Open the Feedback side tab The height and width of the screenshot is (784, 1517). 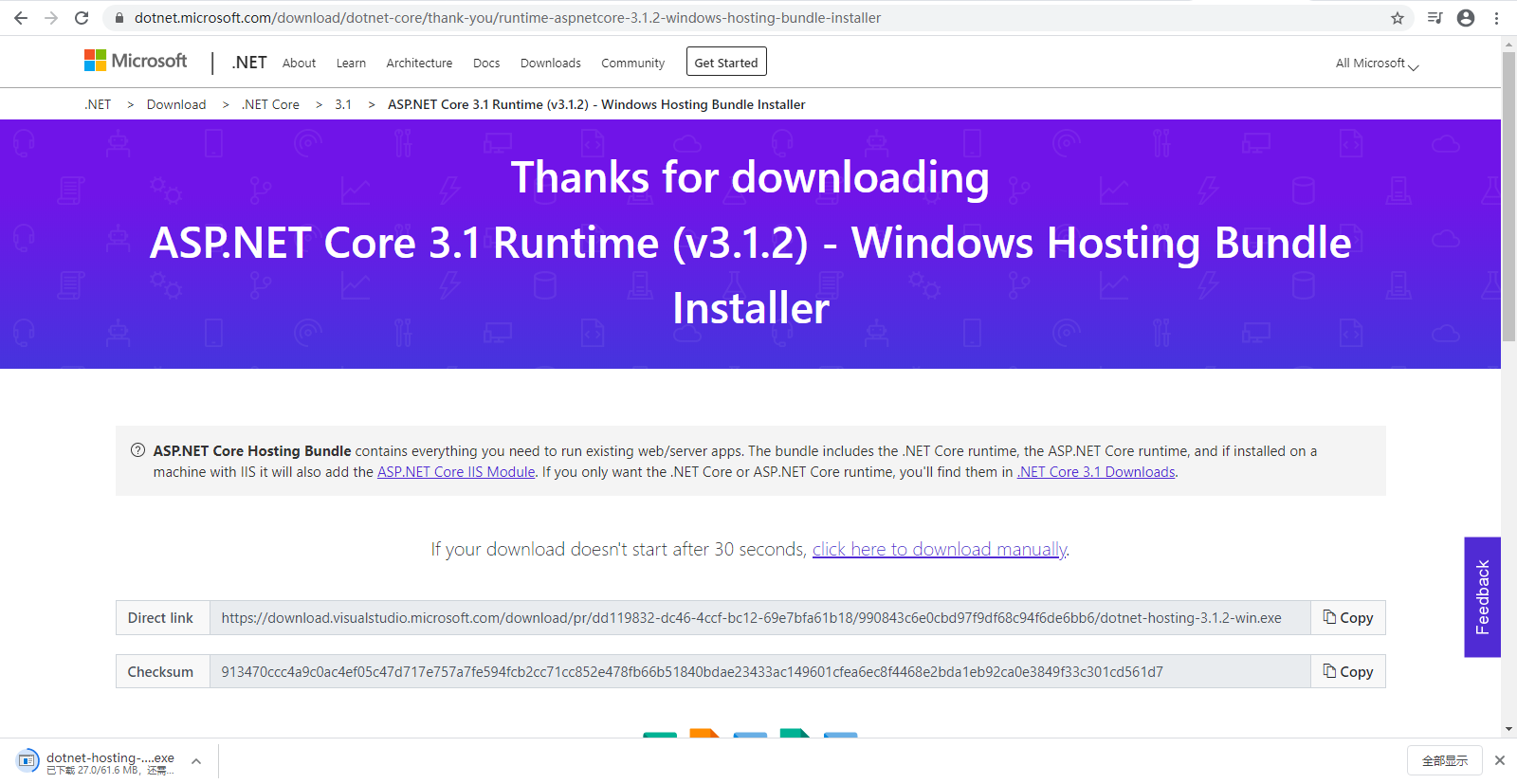tap(1482, 597)
